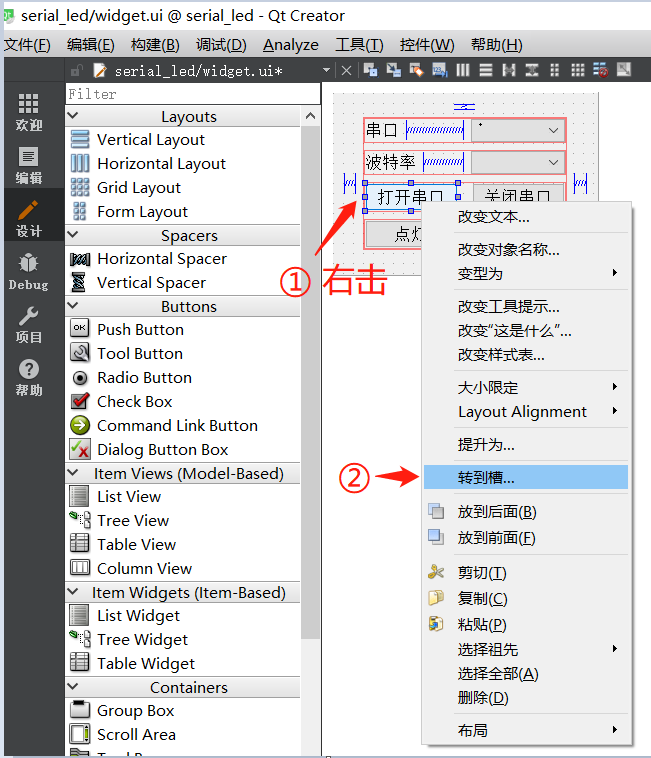Open the 欢迎 (Welcome) mode
The width and height of the screenshot is (651, 758).
click(29, 112)
